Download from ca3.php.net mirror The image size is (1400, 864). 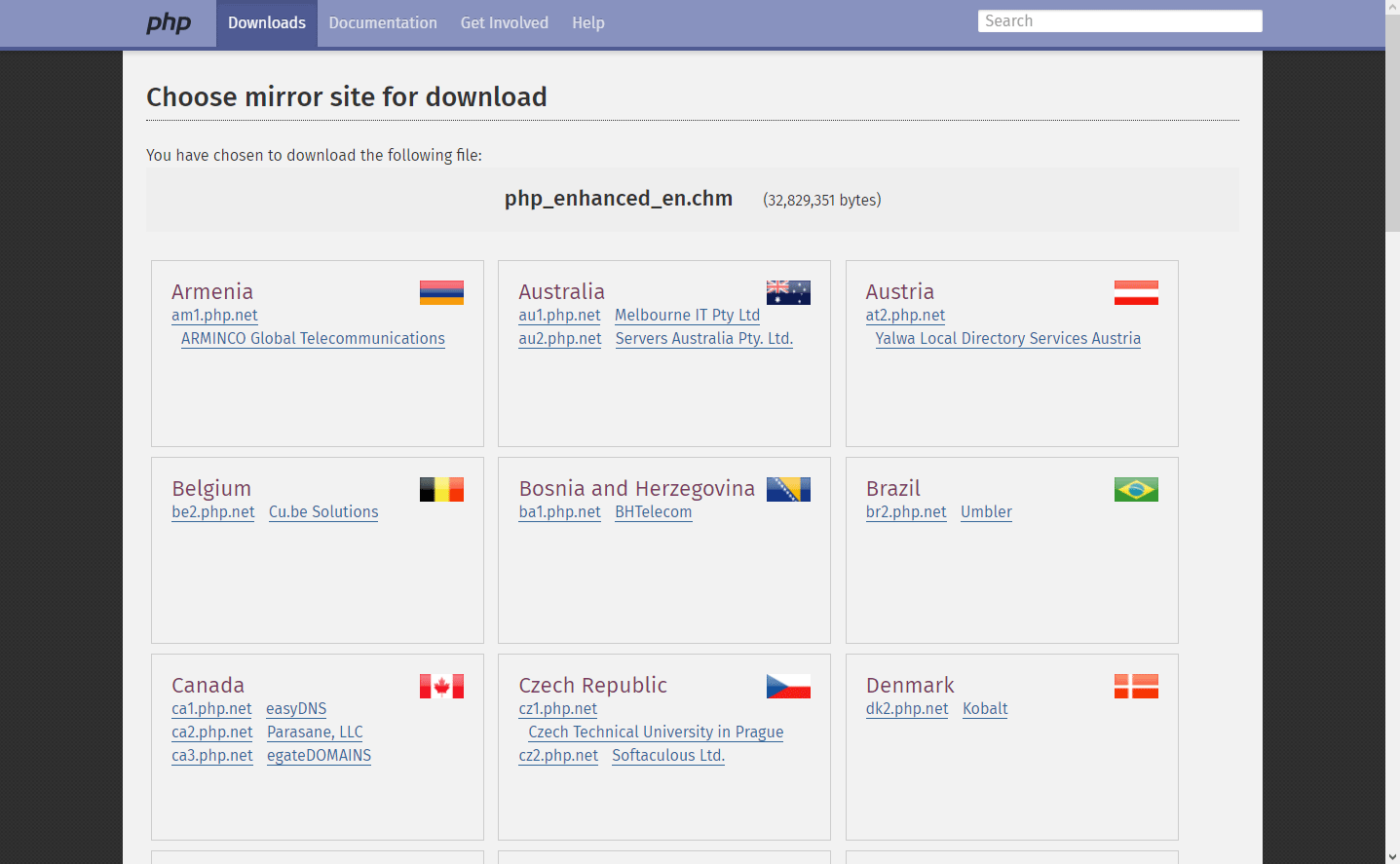(x=212, y=756)
